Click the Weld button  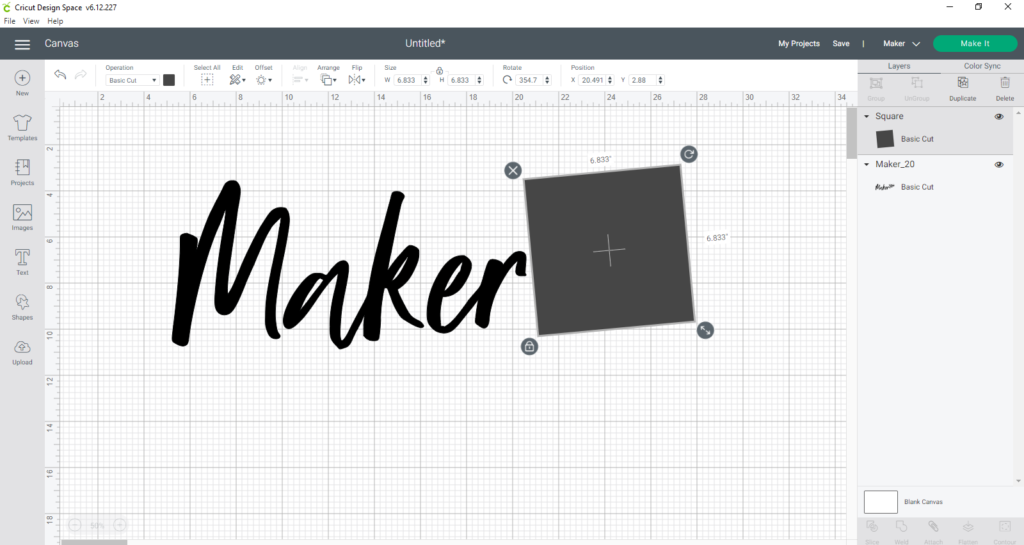pyautogui.click(x=902, y=531)
